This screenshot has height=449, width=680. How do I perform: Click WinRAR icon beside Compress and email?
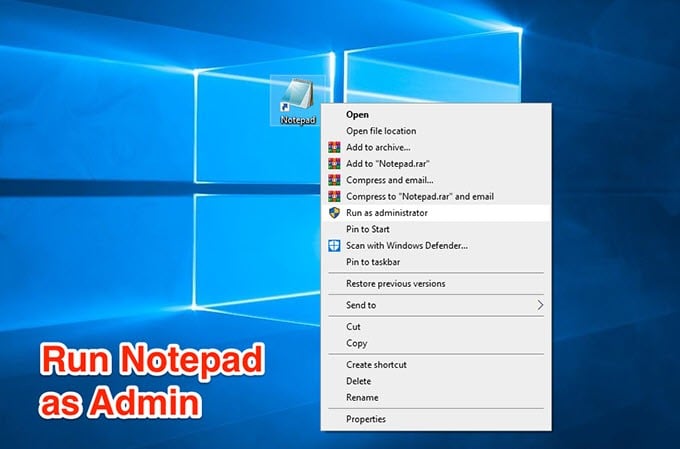pos(334,180)
